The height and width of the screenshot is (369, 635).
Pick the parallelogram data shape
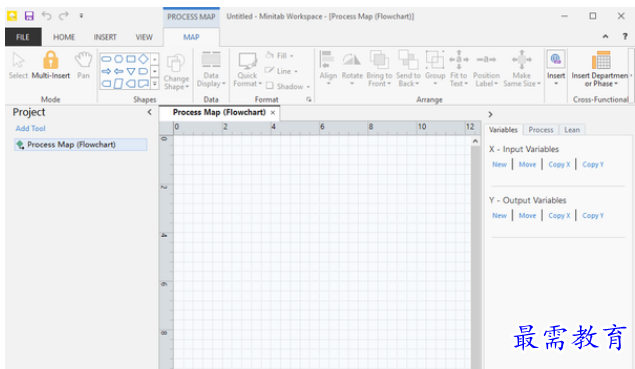point(119,84)
